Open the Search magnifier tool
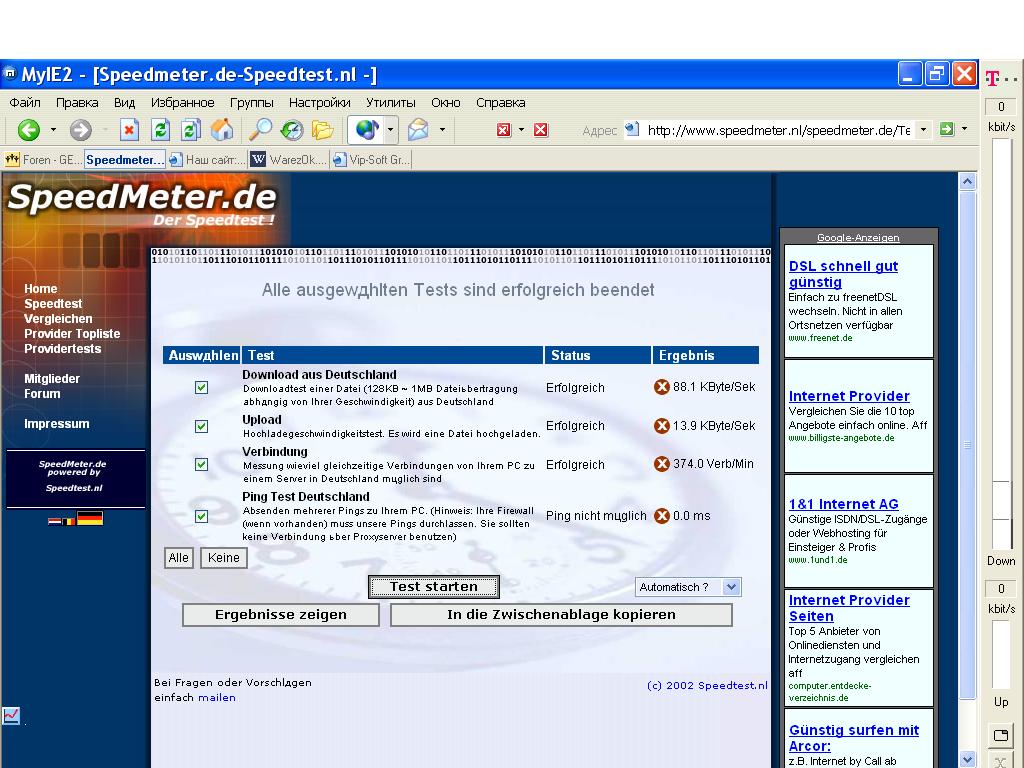Image resolution: width=1024 pixels, height=768 pixels. pyautogui.click(x=261, y=130)
